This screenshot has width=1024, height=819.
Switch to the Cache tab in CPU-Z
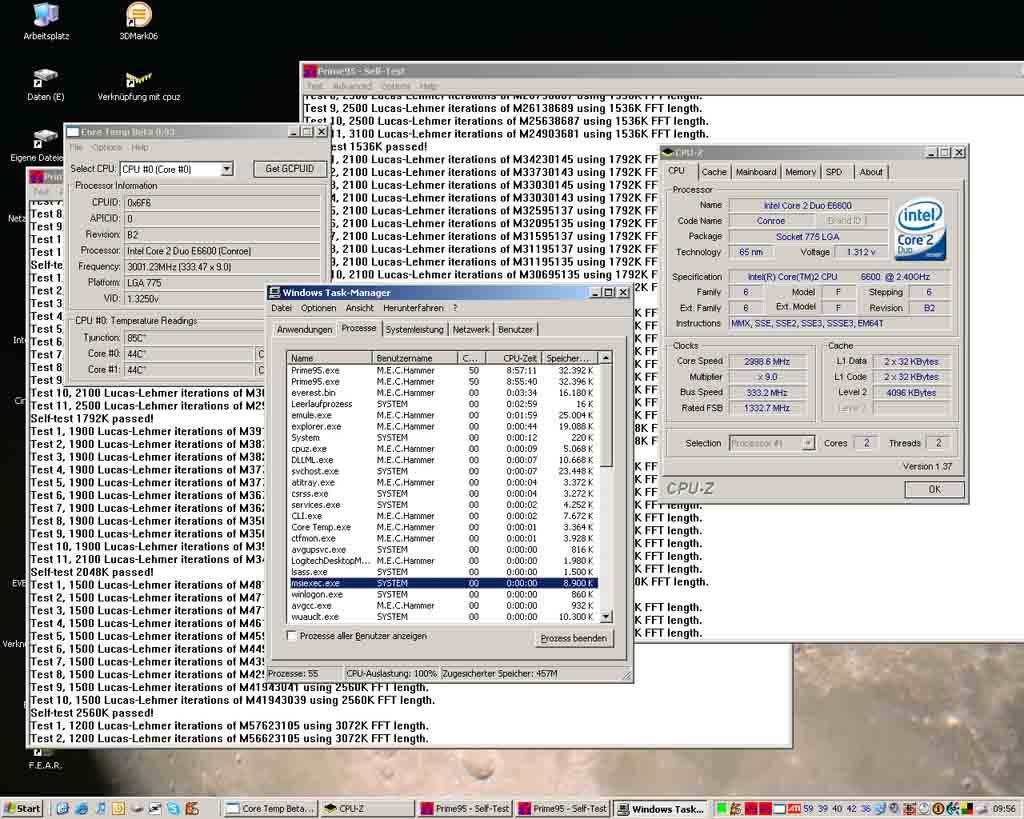point(714,172)
